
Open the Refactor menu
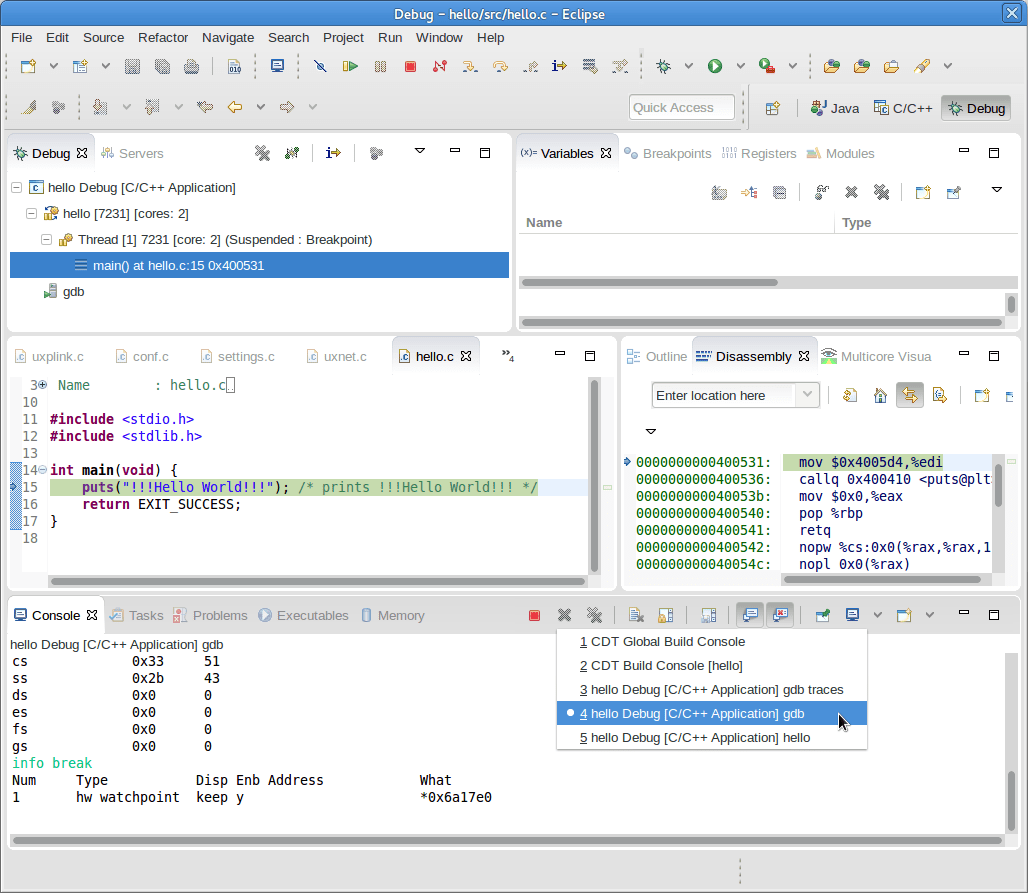point(162,38)
